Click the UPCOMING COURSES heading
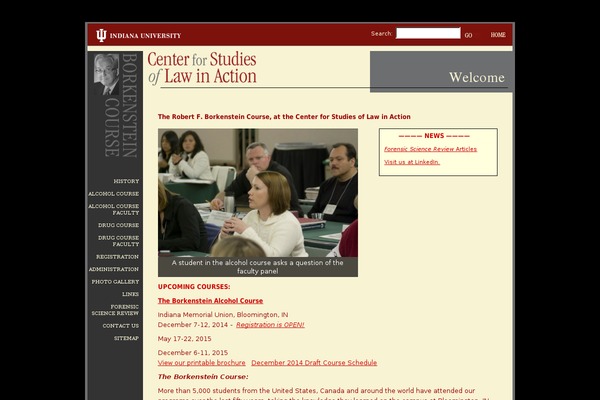 194,287
